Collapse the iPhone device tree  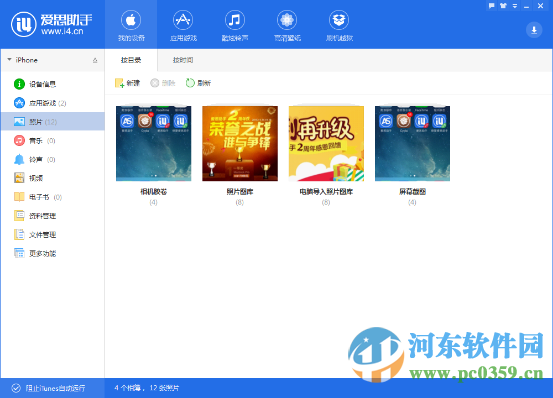10,60
